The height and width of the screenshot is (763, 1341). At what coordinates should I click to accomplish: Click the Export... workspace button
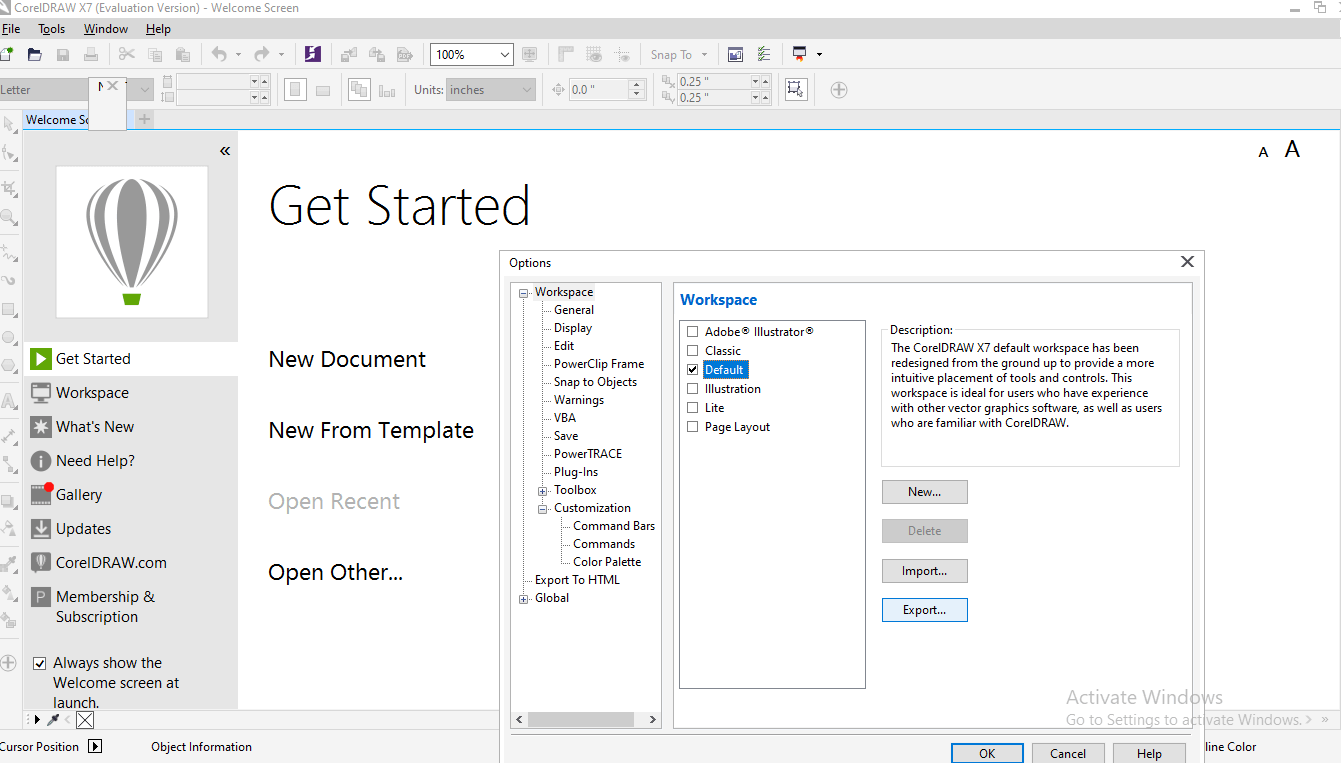pos(925,610)
